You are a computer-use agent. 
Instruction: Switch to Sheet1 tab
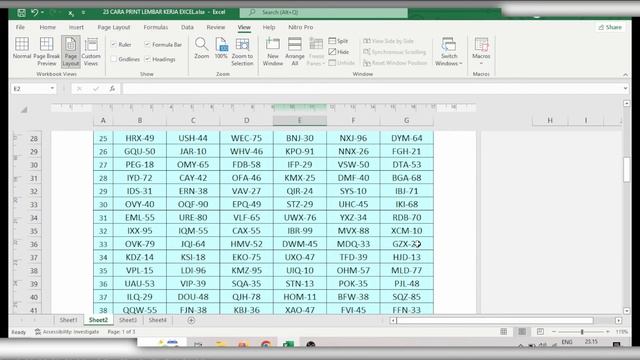pos(68,320)
